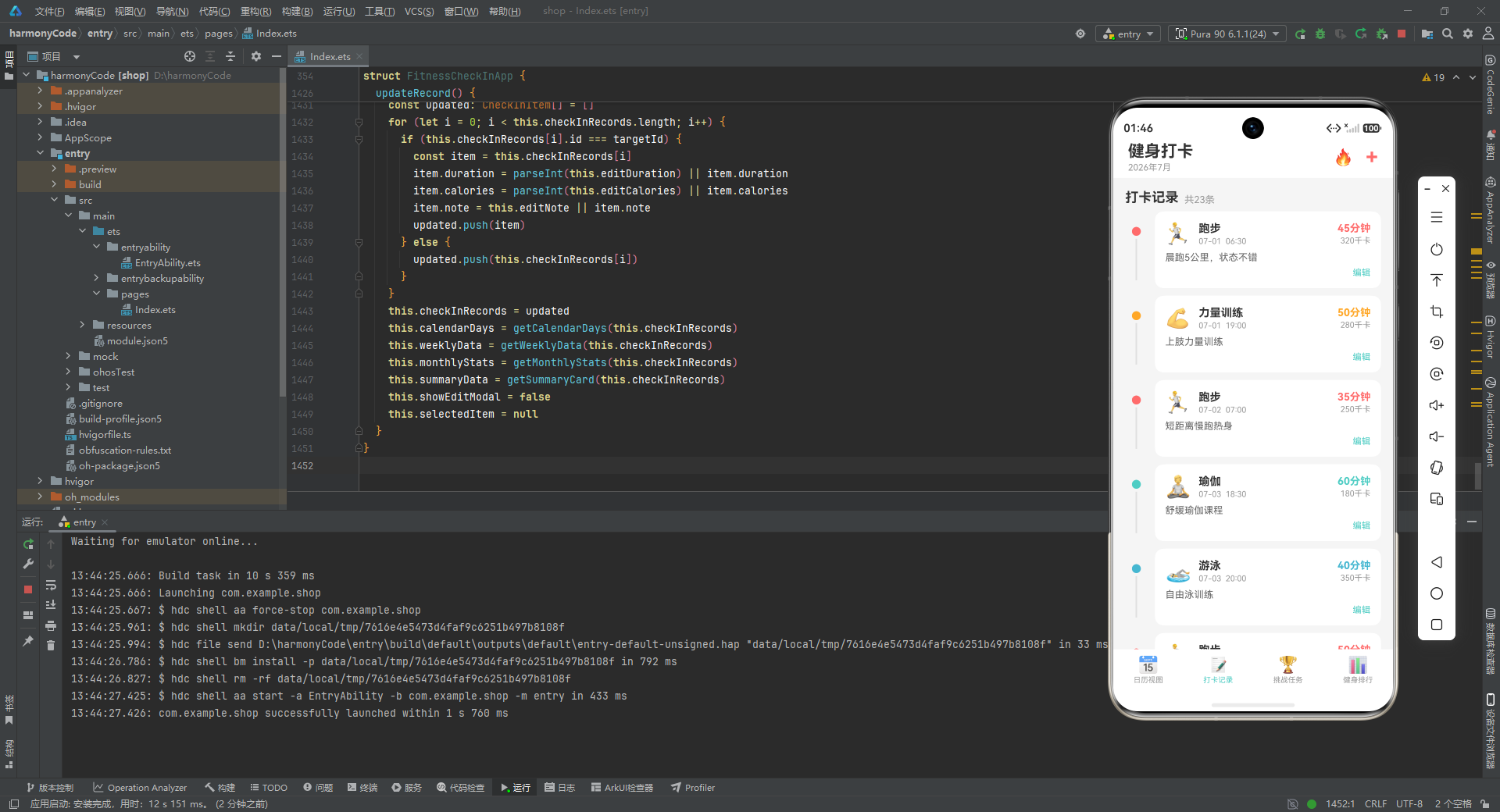
Task: Clear run console with the trash icon
Action: pyautogui.click(x=51, y=645)
